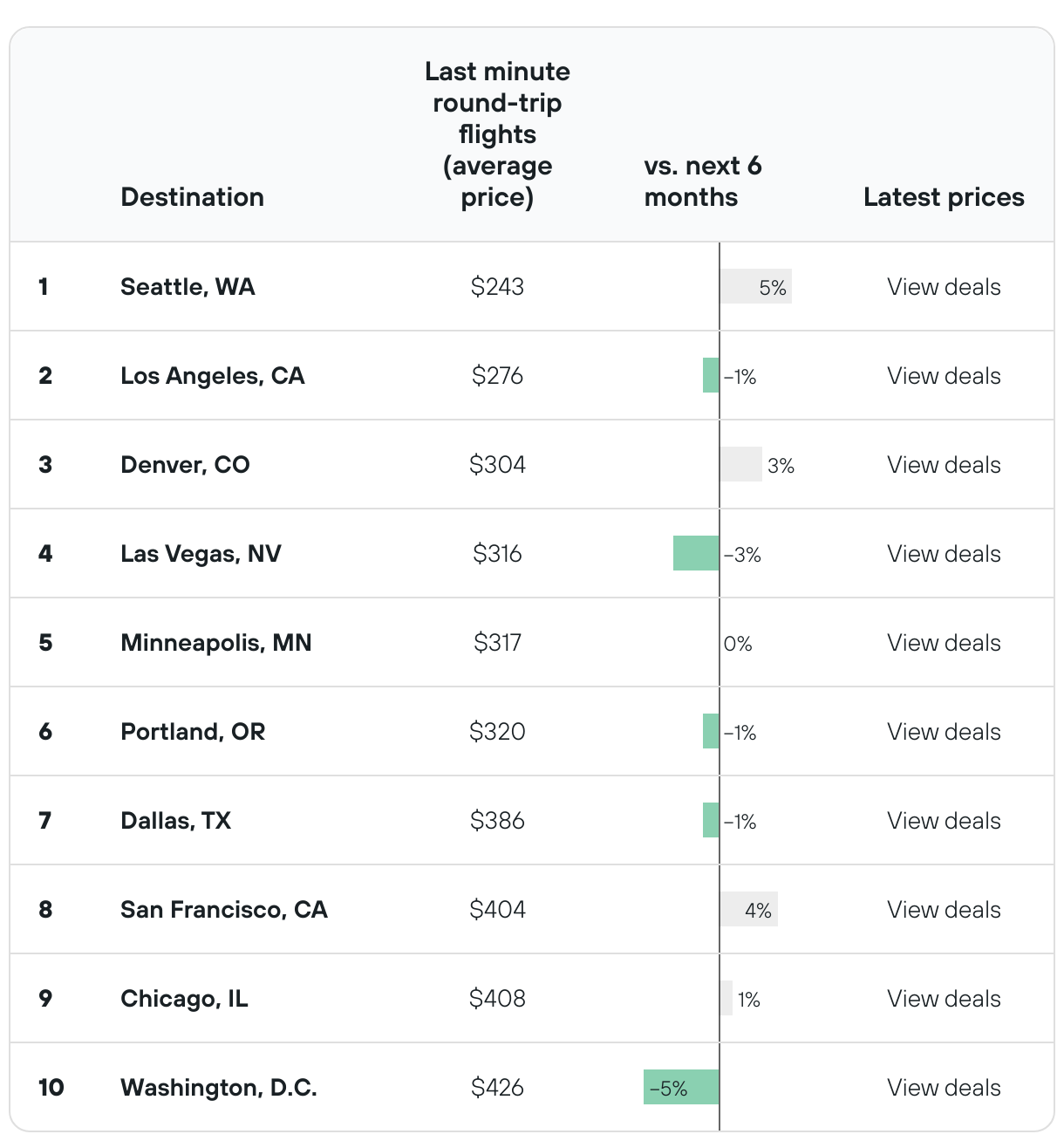1064x1141 pixels.
Task: Open View deals for Denver, CO
Action: click(944, 465)
